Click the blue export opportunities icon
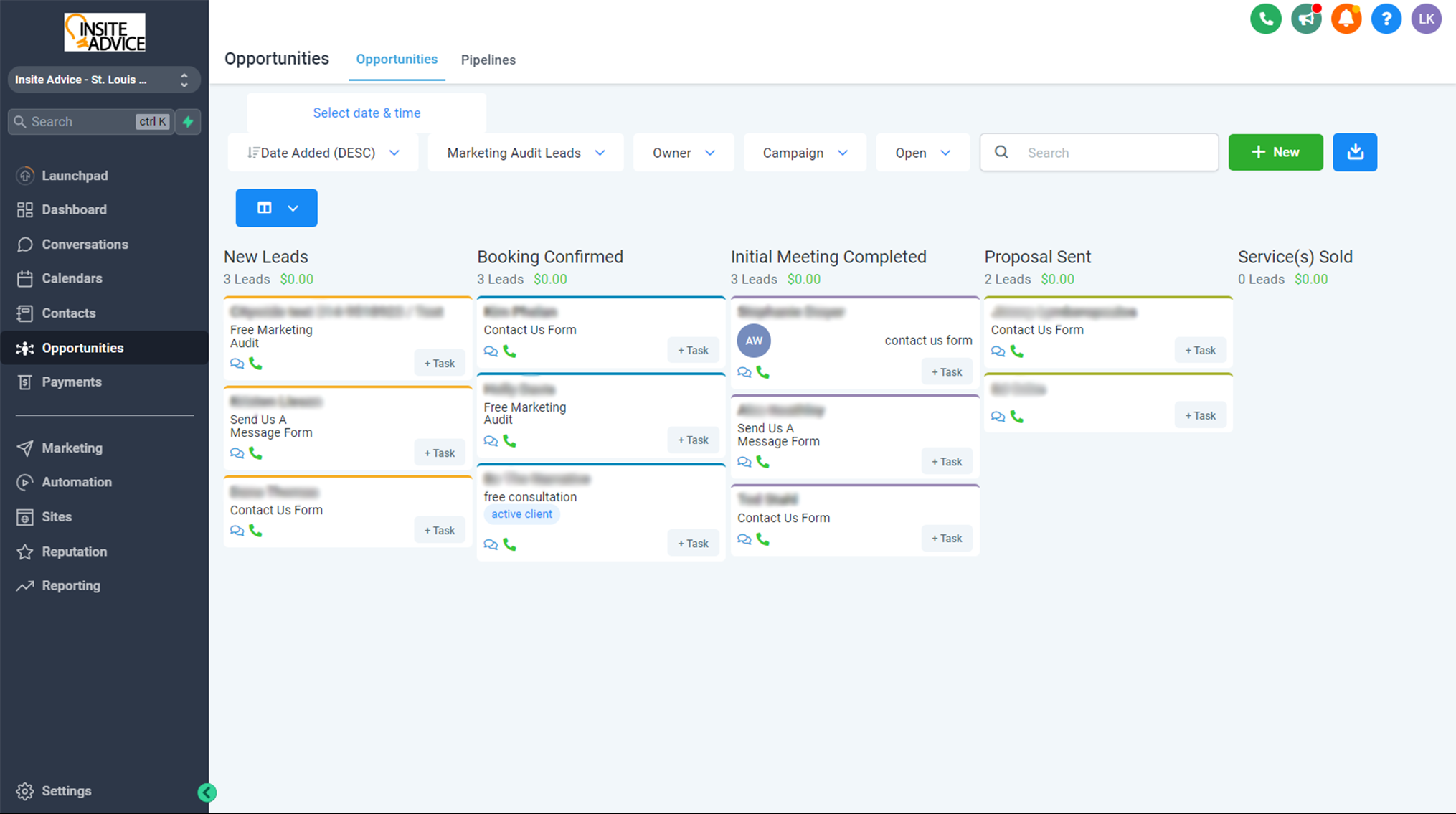The image size is (1456, 814). (1354, 152)
